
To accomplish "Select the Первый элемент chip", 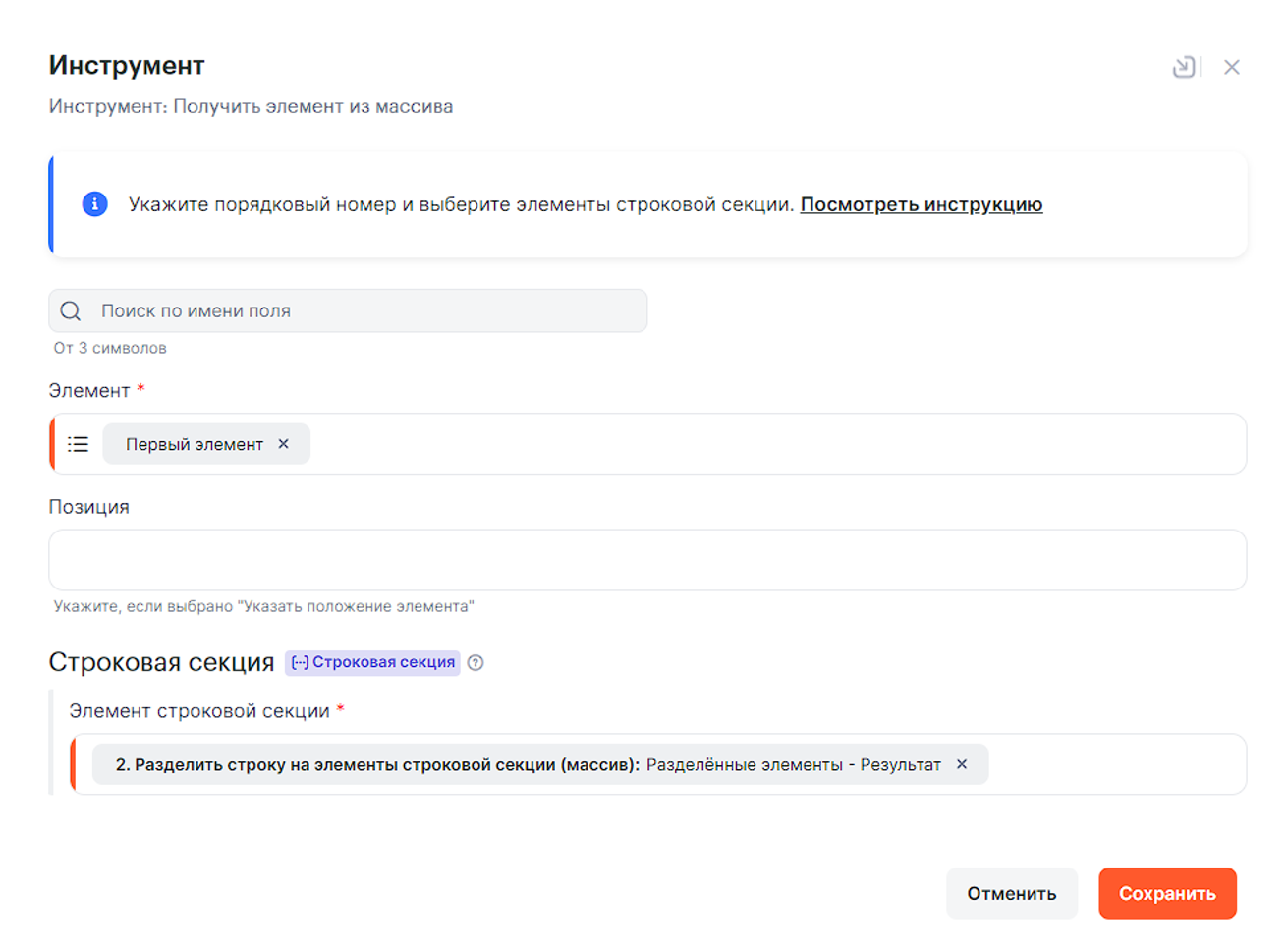I will coord(194,444).
